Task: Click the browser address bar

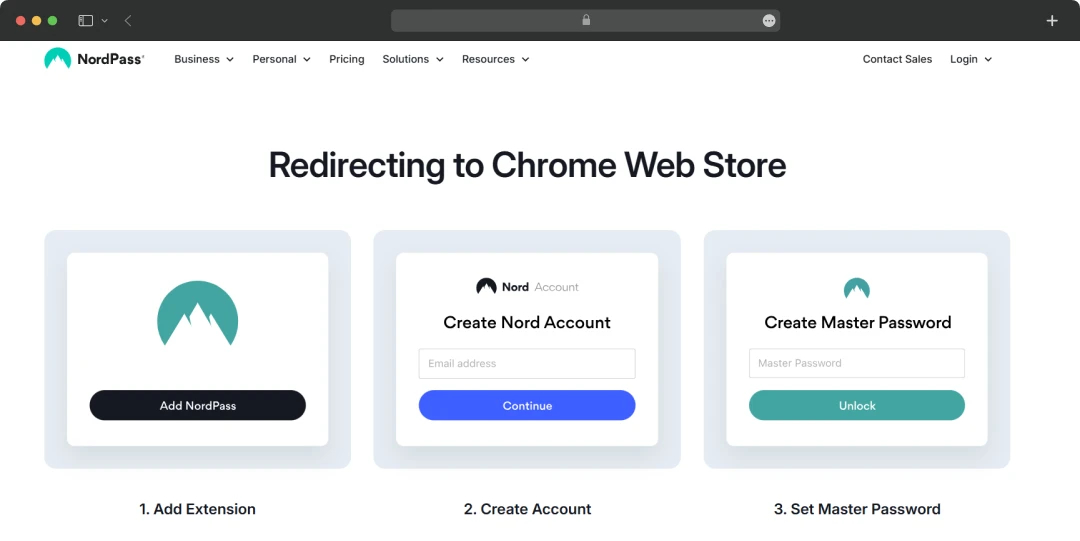Action: click(x=585, y=21)
